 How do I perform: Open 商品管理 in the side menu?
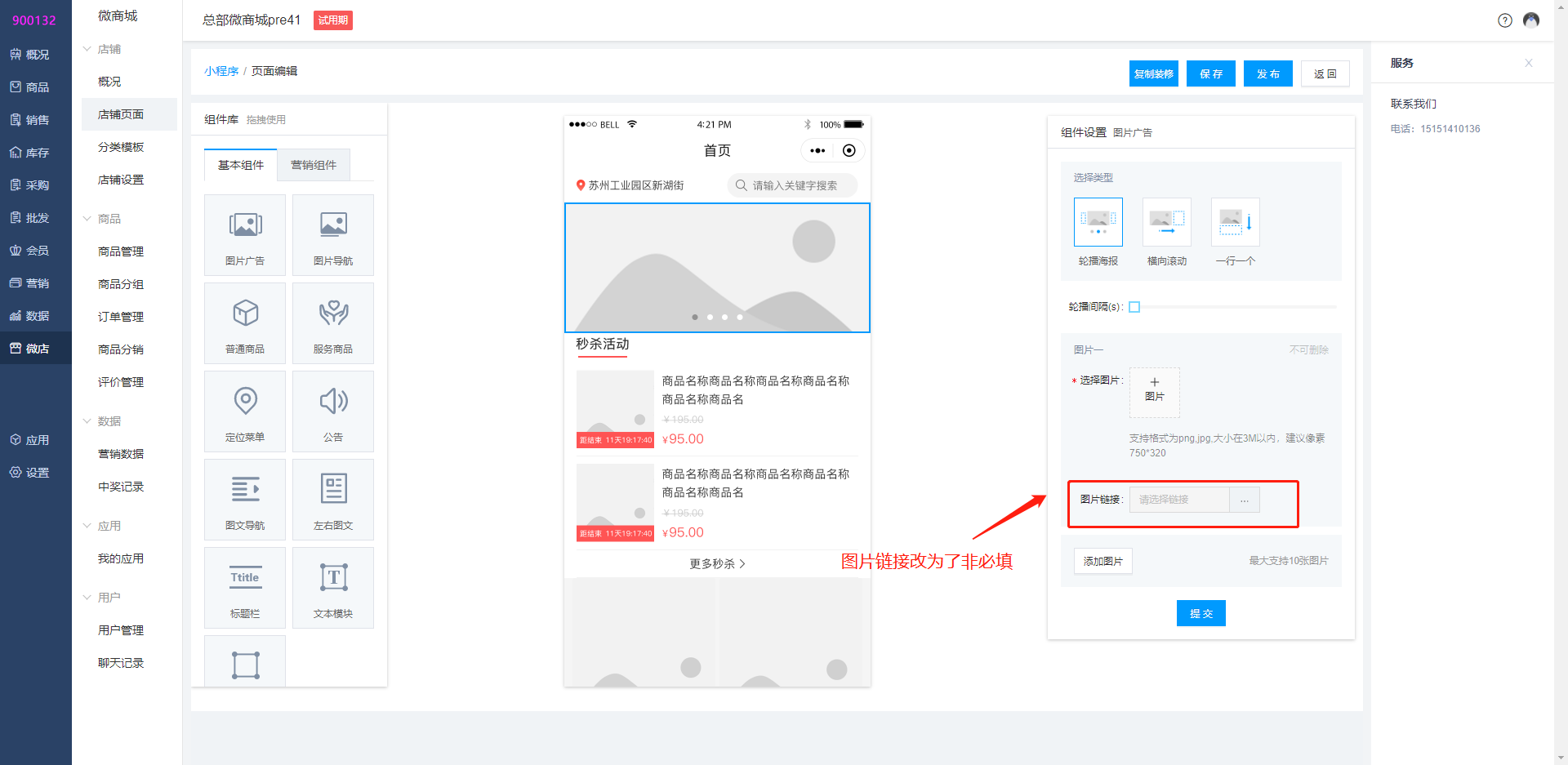(121, 251)
